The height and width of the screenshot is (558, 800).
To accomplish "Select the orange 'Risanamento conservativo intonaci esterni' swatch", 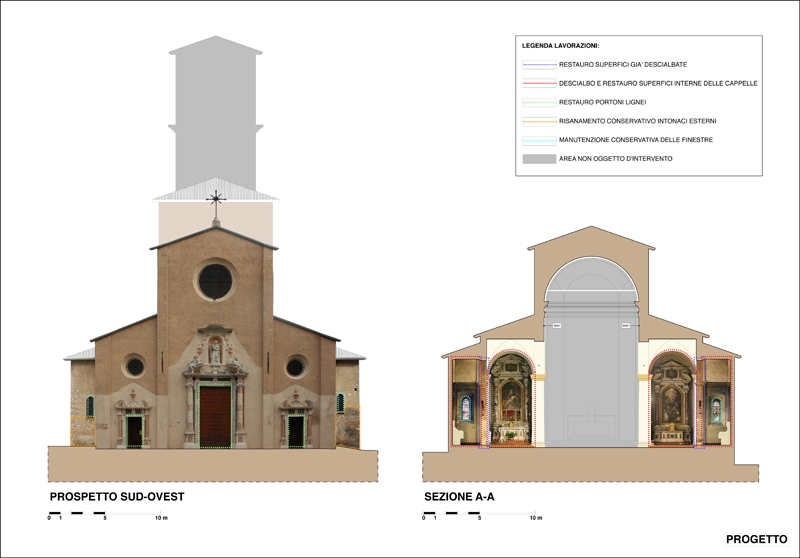I will [x=540, y=121].
